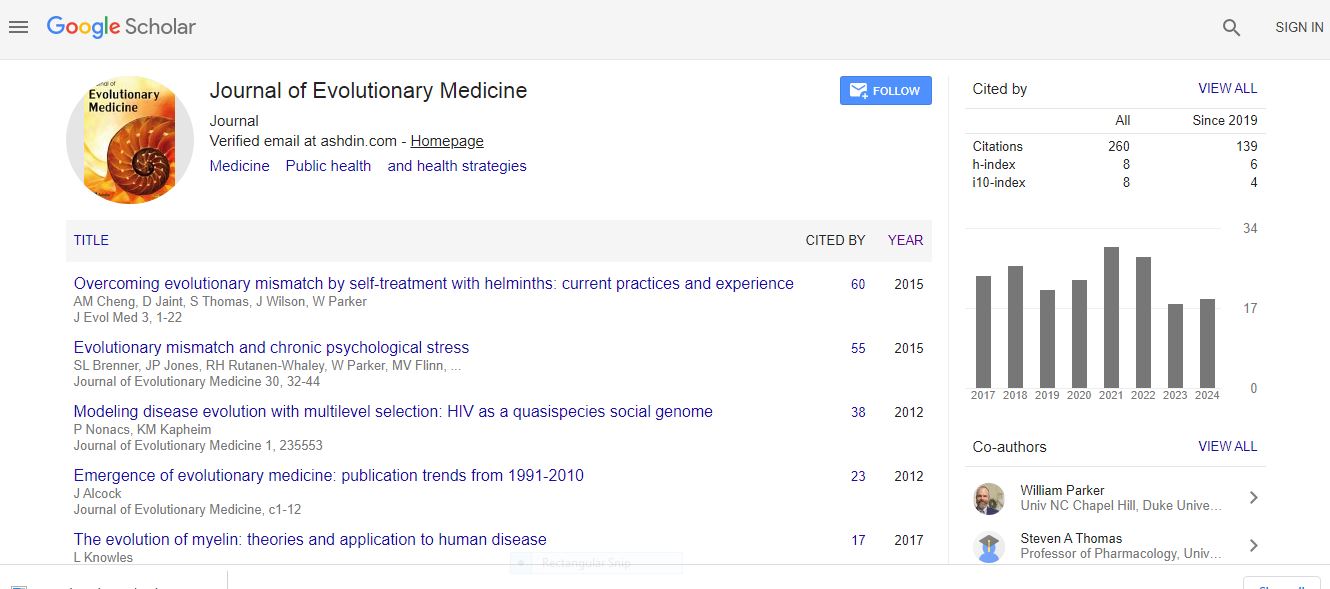This screenshot has height=589, width=1330.
Task: Open the hamburger menu icon
Action: point(18,28)
